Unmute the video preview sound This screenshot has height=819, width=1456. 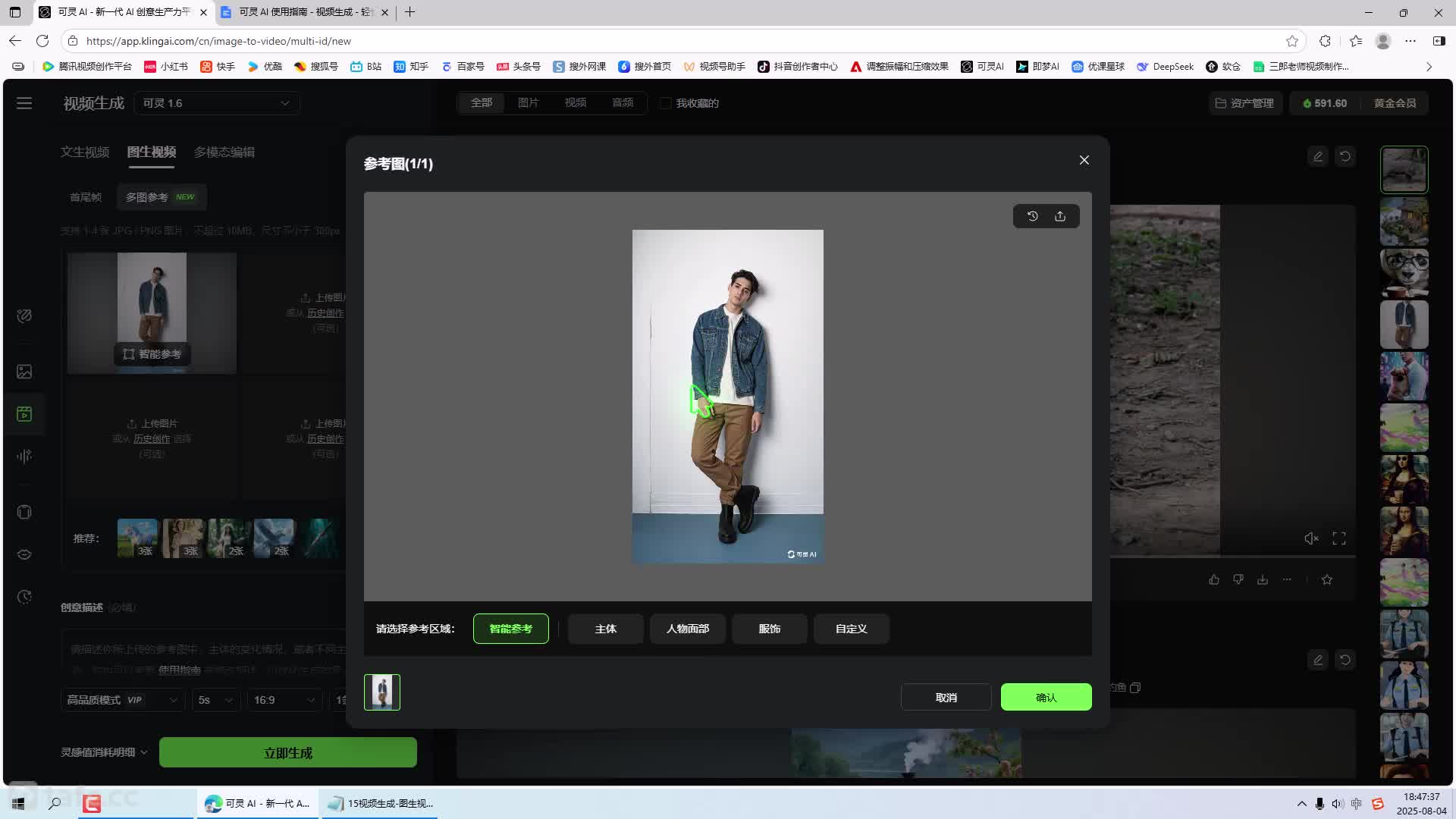click(1311, 538)
